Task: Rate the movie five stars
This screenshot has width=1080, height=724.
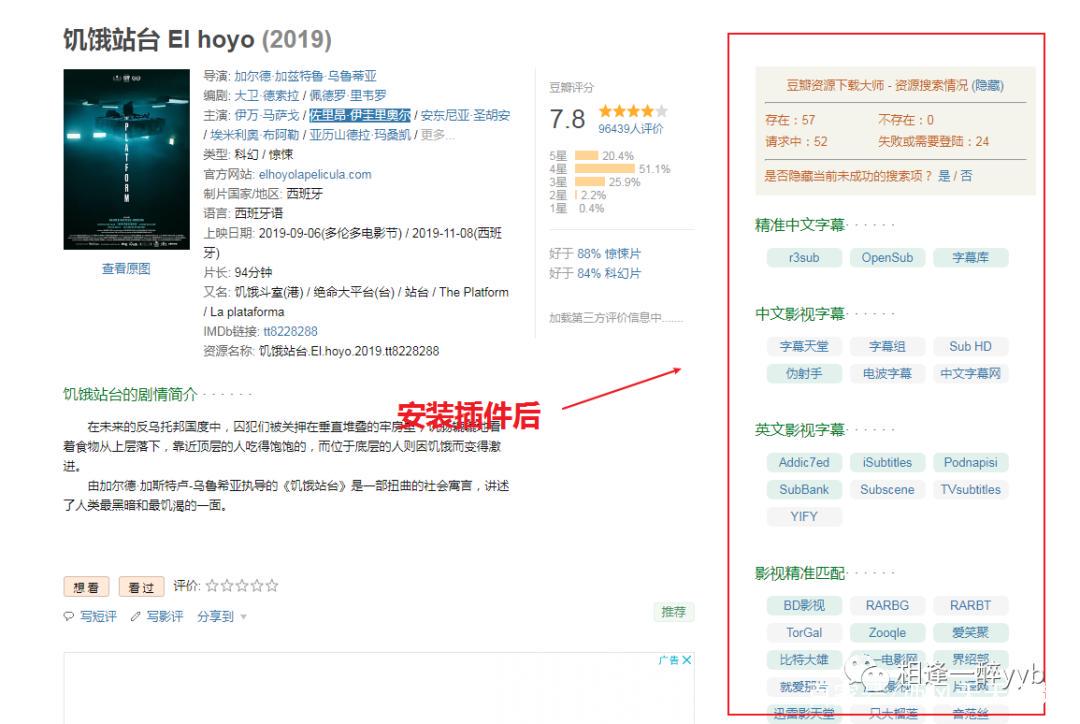Action: click(x=272, y=586)
